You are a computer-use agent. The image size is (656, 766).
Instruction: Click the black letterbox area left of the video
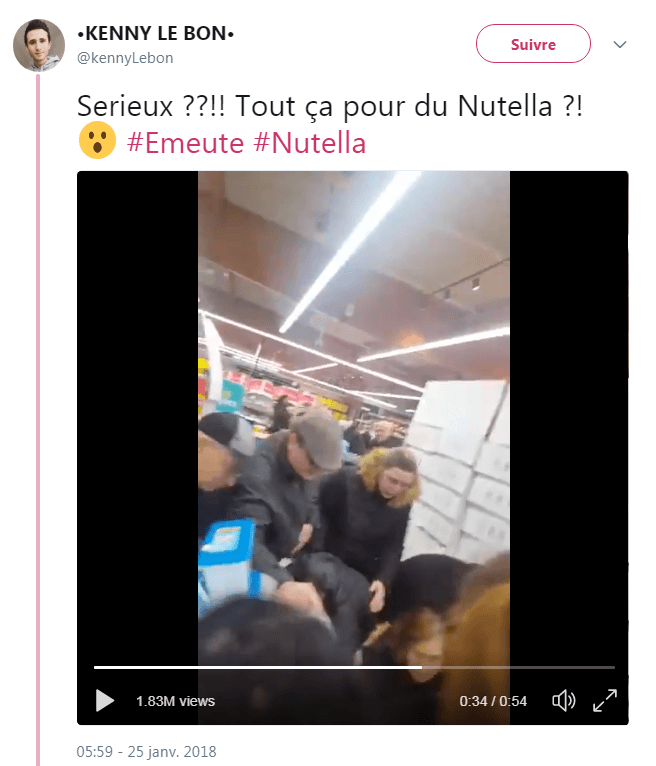[x=138, y=415]
